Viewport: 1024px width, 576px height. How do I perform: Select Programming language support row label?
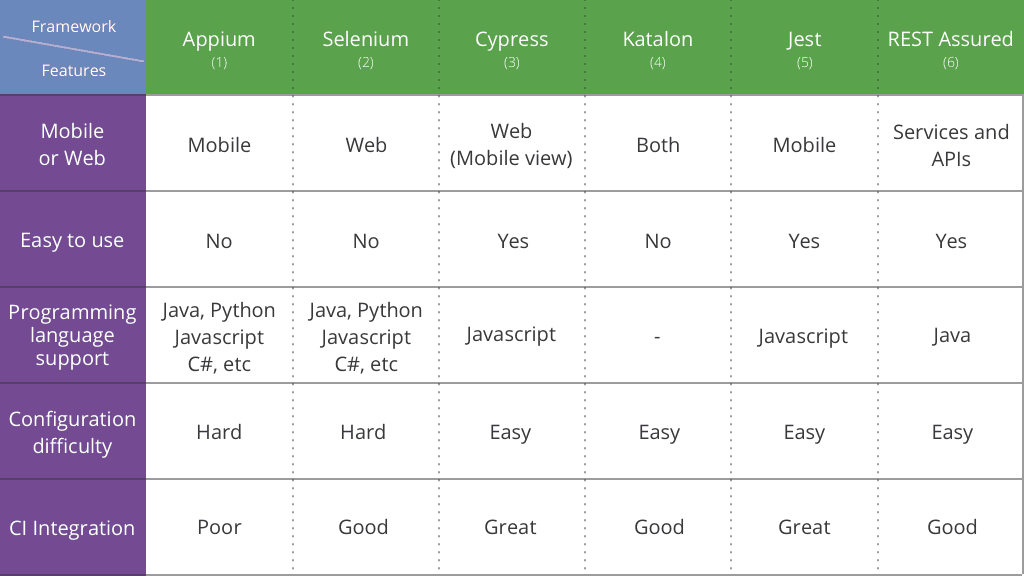point(72,335)
